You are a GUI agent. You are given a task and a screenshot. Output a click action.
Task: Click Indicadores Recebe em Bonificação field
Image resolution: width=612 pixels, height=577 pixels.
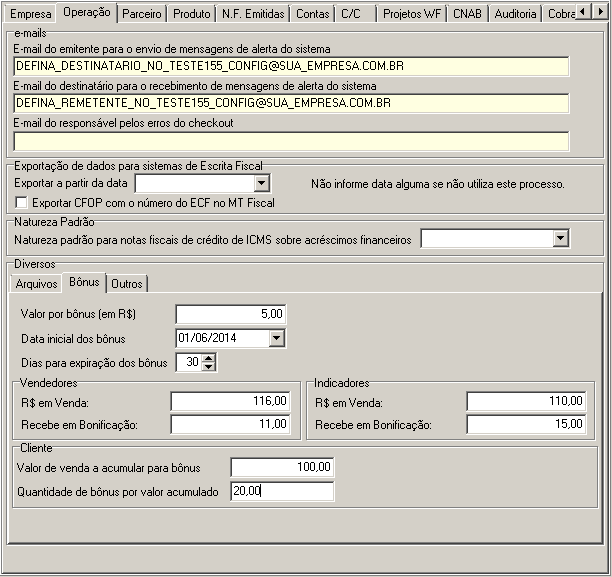[x=526, y=424]
